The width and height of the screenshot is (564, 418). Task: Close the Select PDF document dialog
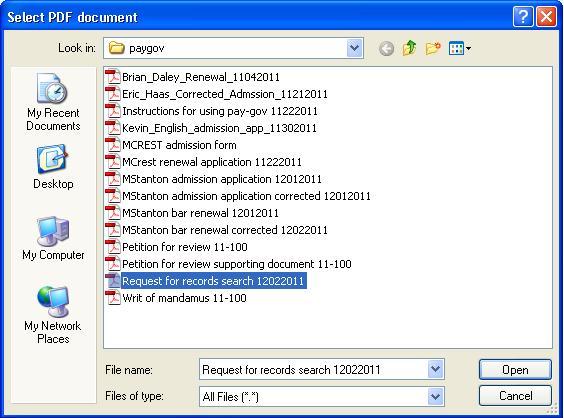coord(546,17)
